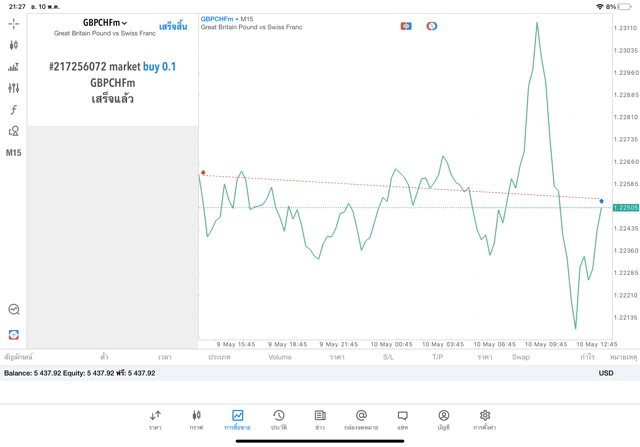Switch chart type with the candlestick icon

pyautogui.click(x=13, y=45)
